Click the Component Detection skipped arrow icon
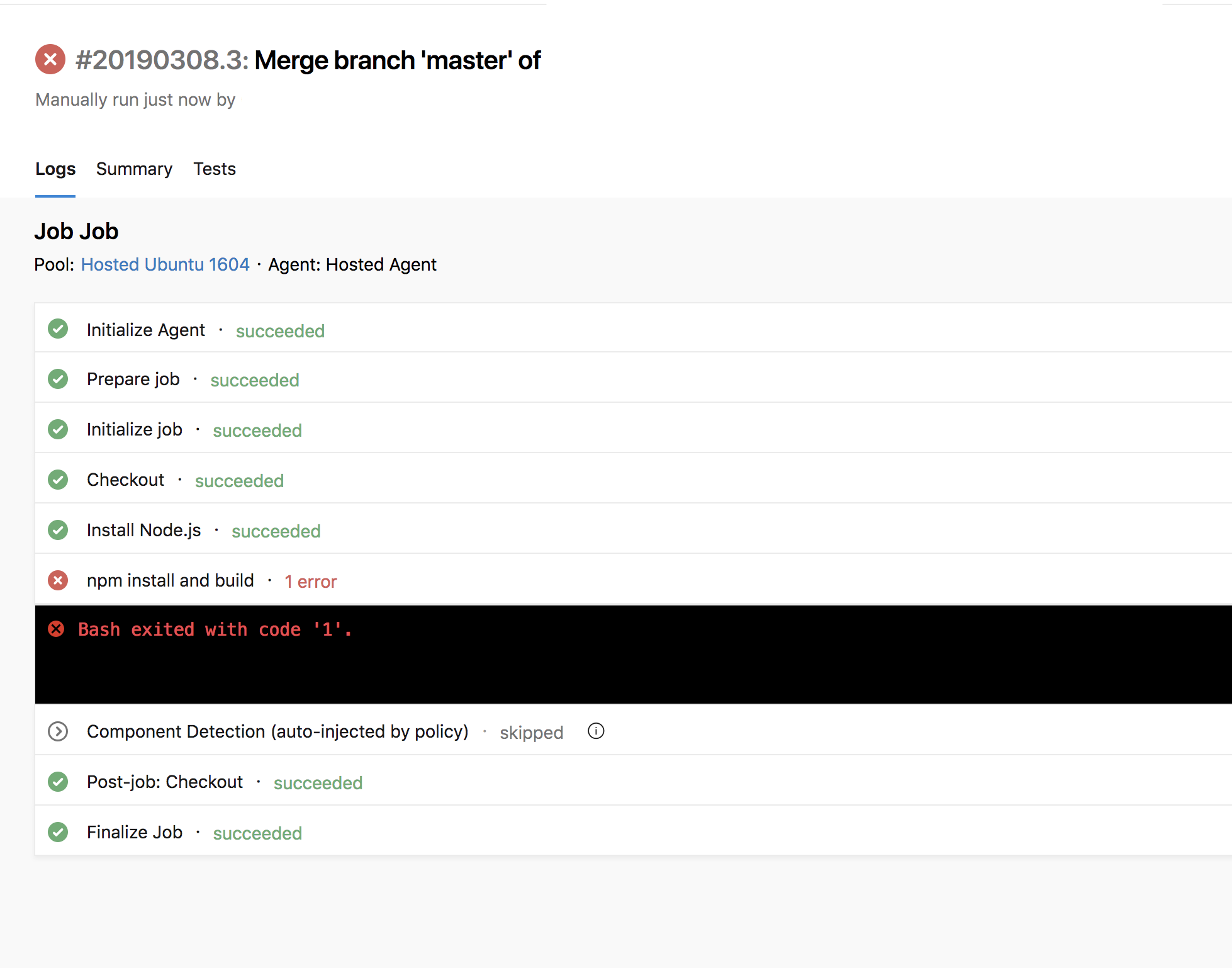This screenshot has width=1232, height=968. pyautogui.click(x=58, y=731)
